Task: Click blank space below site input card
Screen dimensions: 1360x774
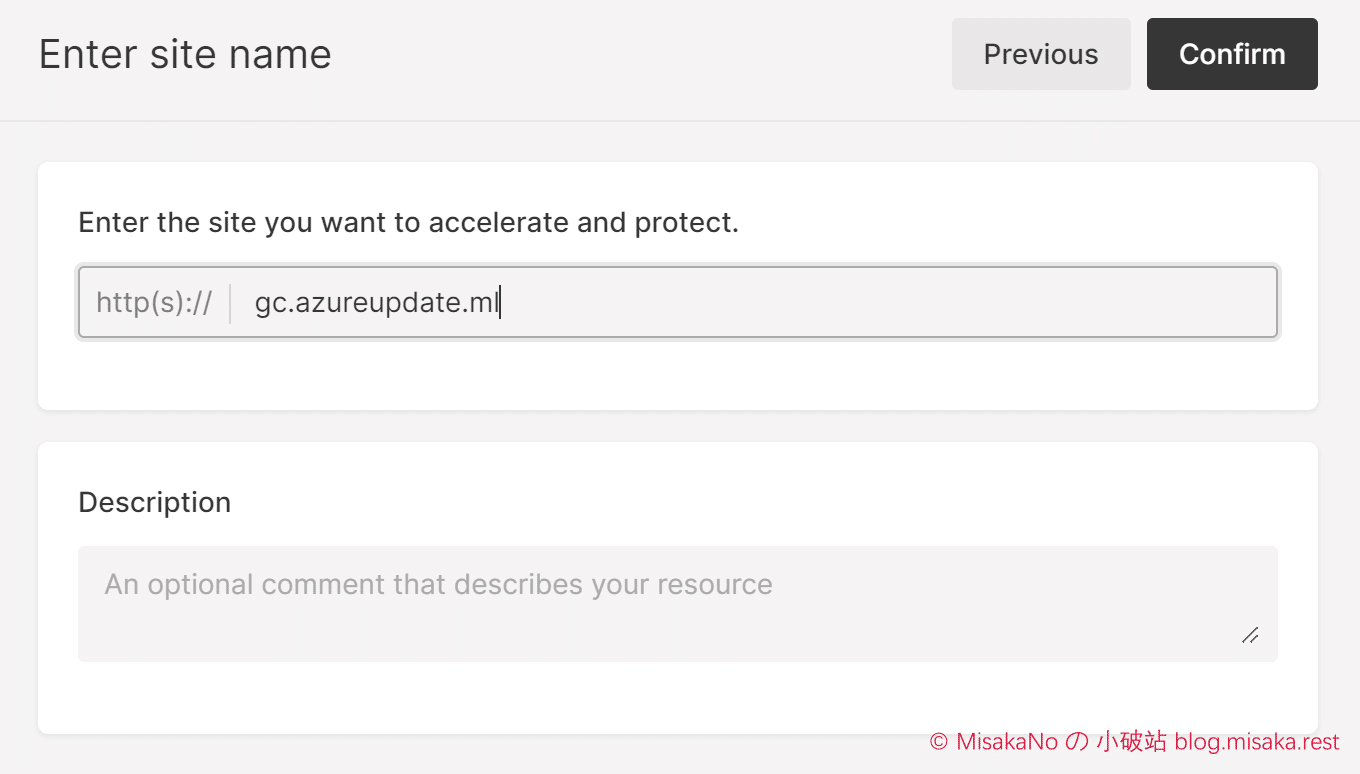Action: (x=678, y=426)
